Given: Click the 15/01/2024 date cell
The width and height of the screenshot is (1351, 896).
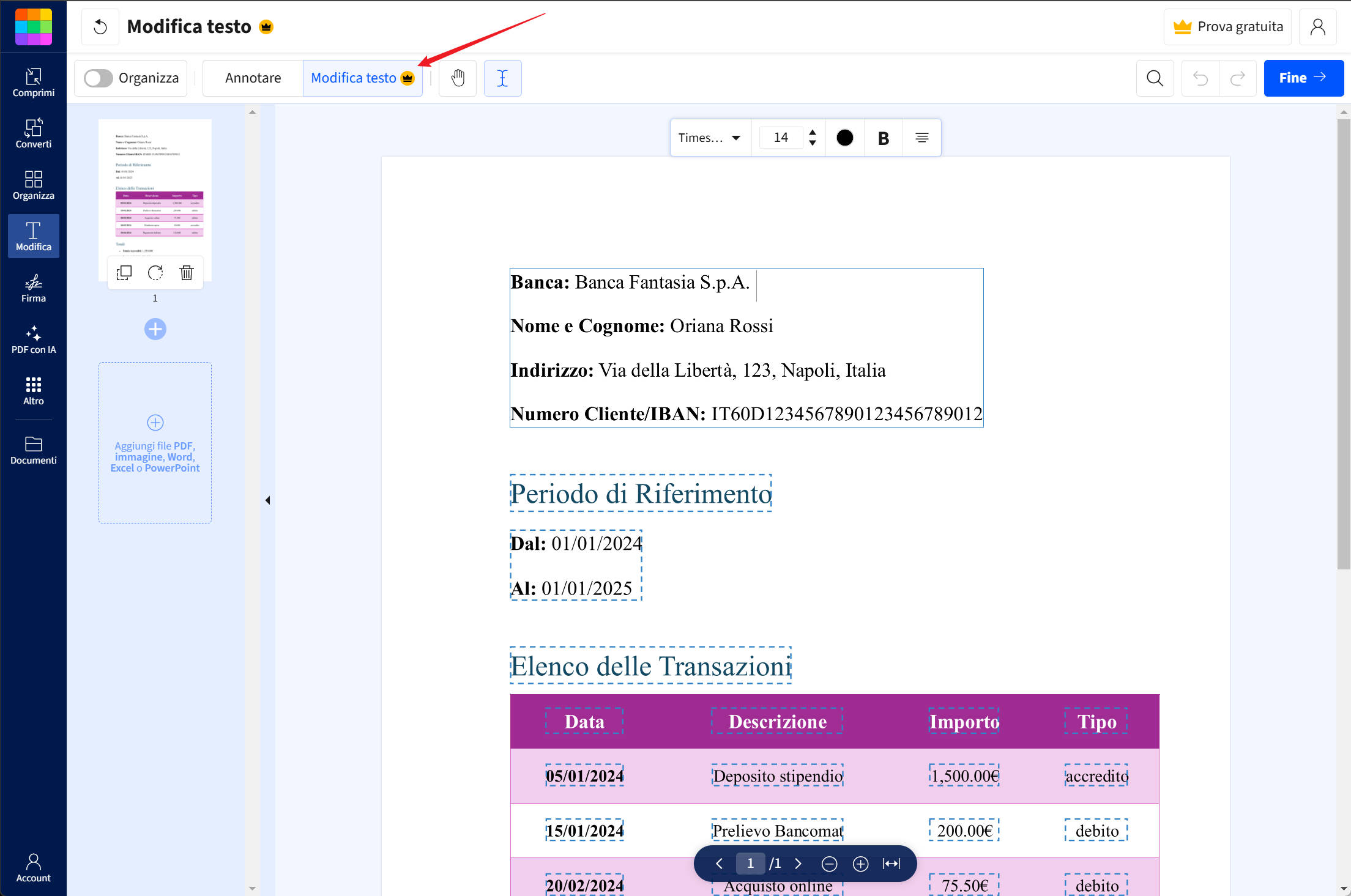Looking at the screenshot, I should (584, 831).
